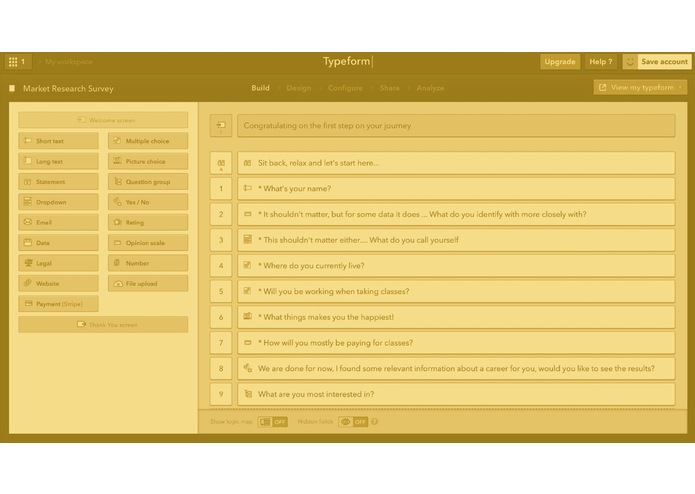Add a Rating question
The width and height of the screenshot is (695, 494).
[x=148, y=222]
